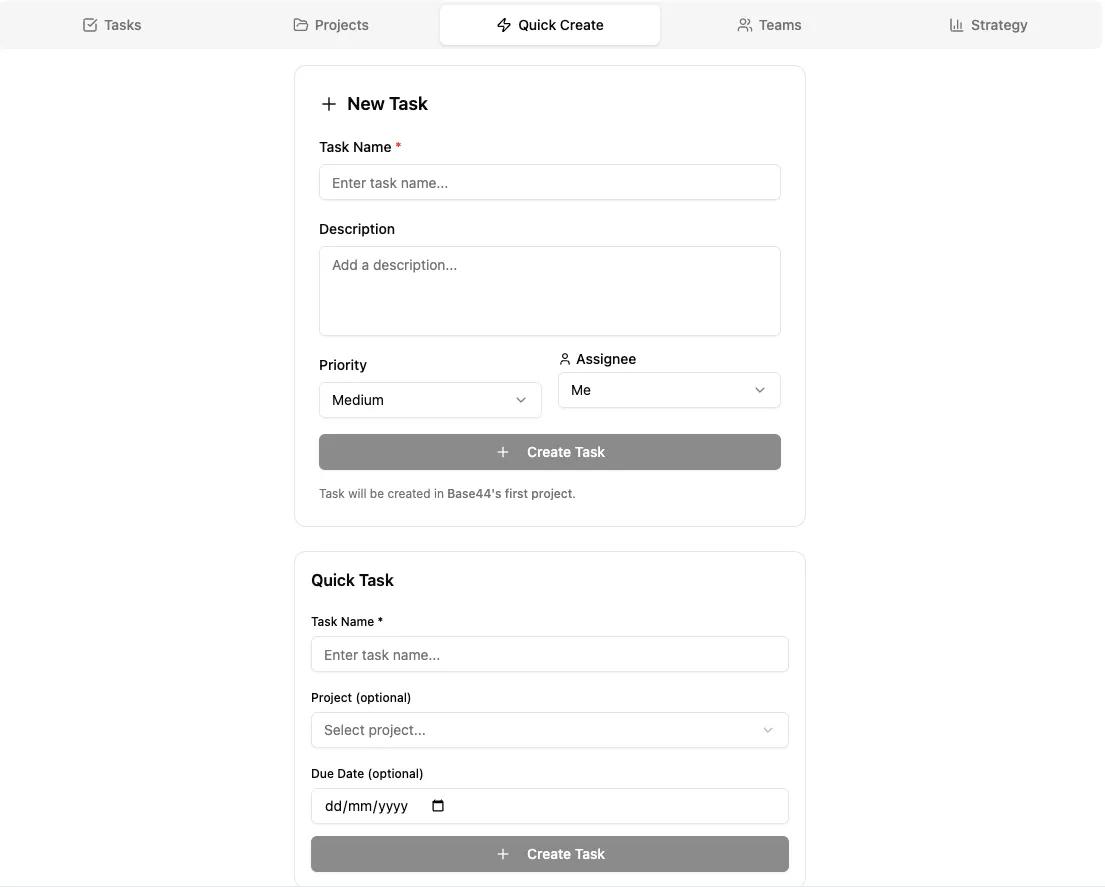The height and width of the screenshot is (887, 1105).
Task: Click Create Task button in New Task card
Action: [550, 452]
